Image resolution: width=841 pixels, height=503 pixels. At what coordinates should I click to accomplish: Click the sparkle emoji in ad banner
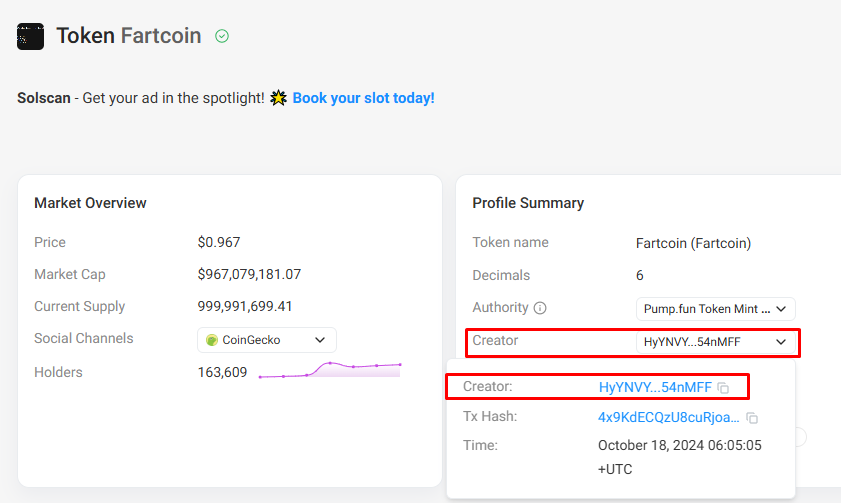(x=278, y=98)
